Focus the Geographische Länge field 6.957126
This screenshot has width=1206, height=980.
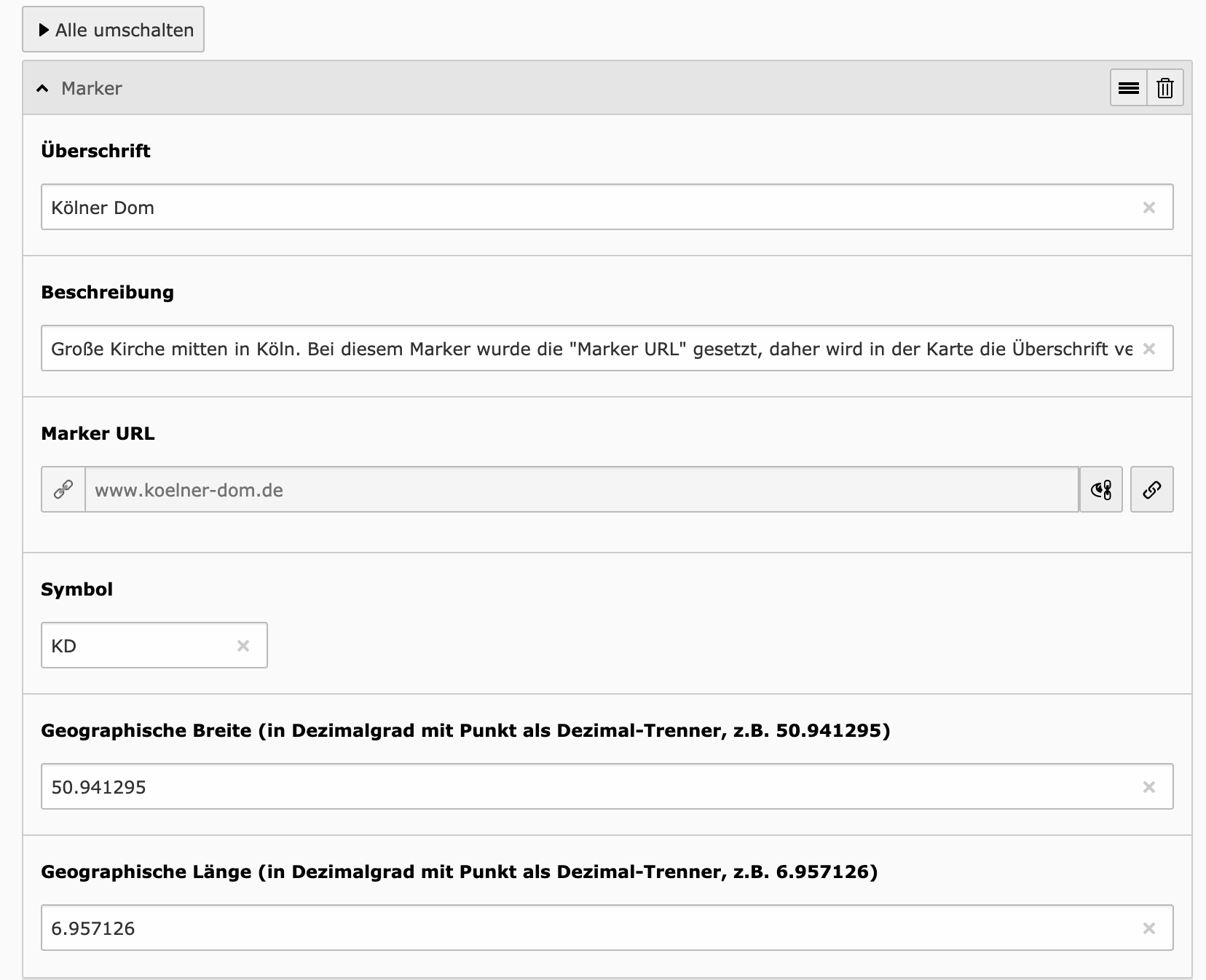point(607,928)
